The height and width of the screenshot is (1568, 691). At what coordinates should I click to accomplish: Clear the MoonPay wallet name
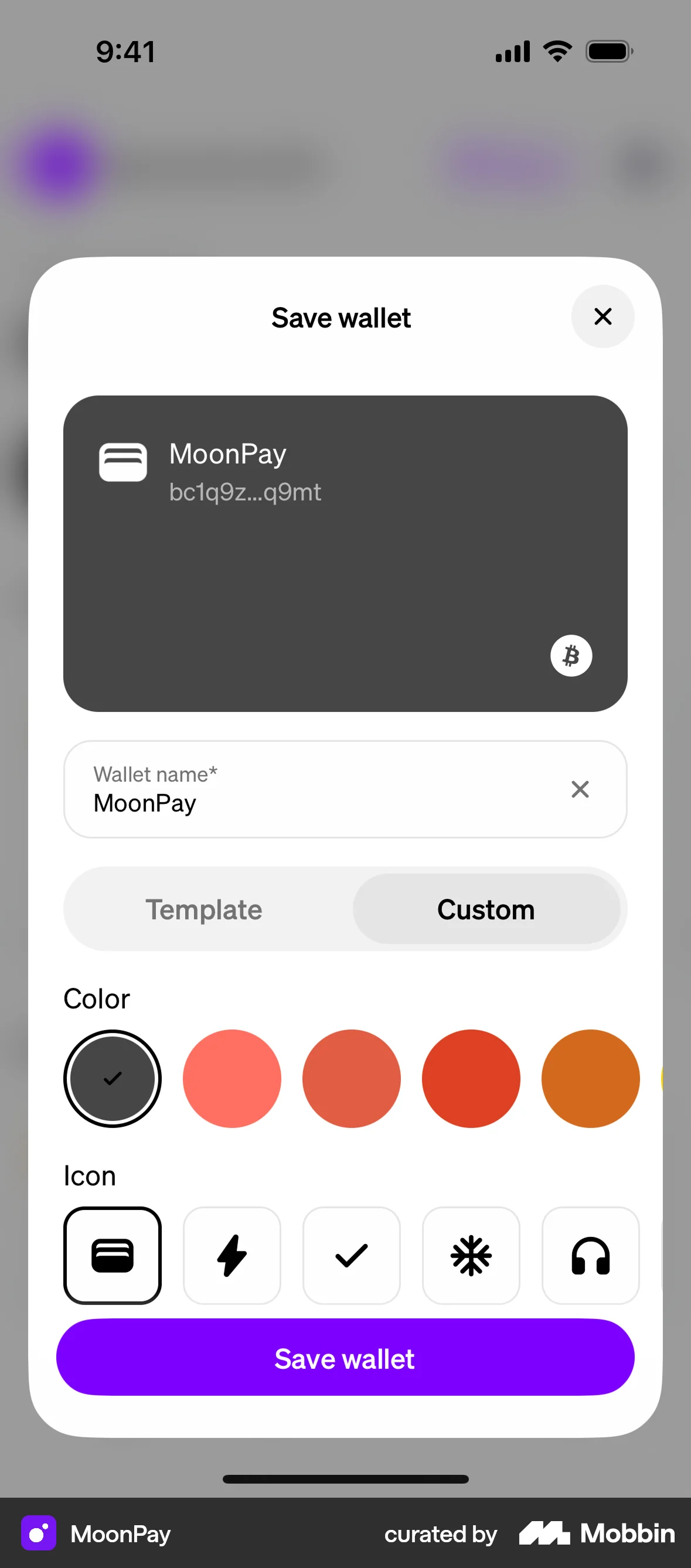click(x=580, y=789)
